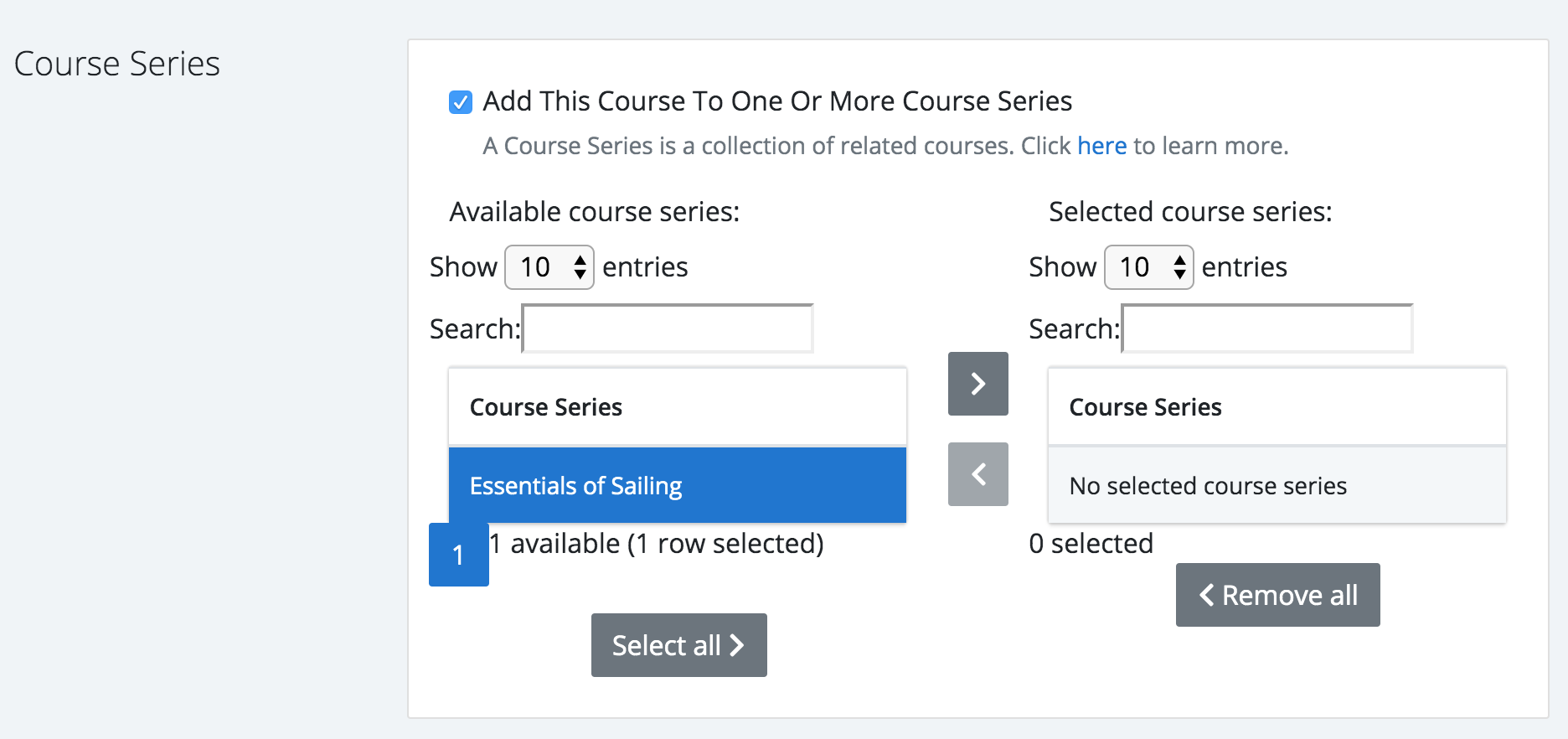Viewport: 1568px width, 739px height.
Task: Click the '1 available (1 row selected)' status text
Action: pyautogui.click(x=657, y=544)
